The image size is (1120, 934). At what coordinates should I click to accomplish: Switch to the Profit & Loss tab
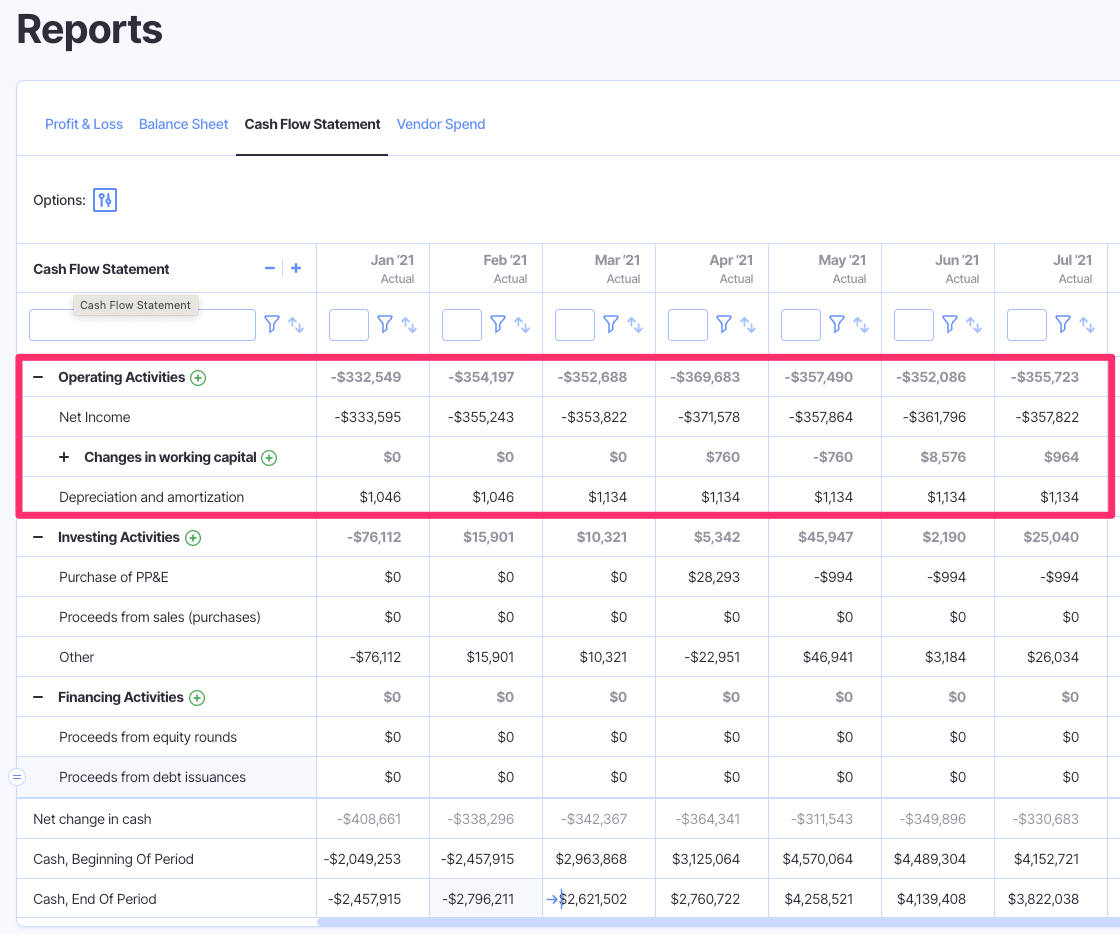[x=84, y=124]
